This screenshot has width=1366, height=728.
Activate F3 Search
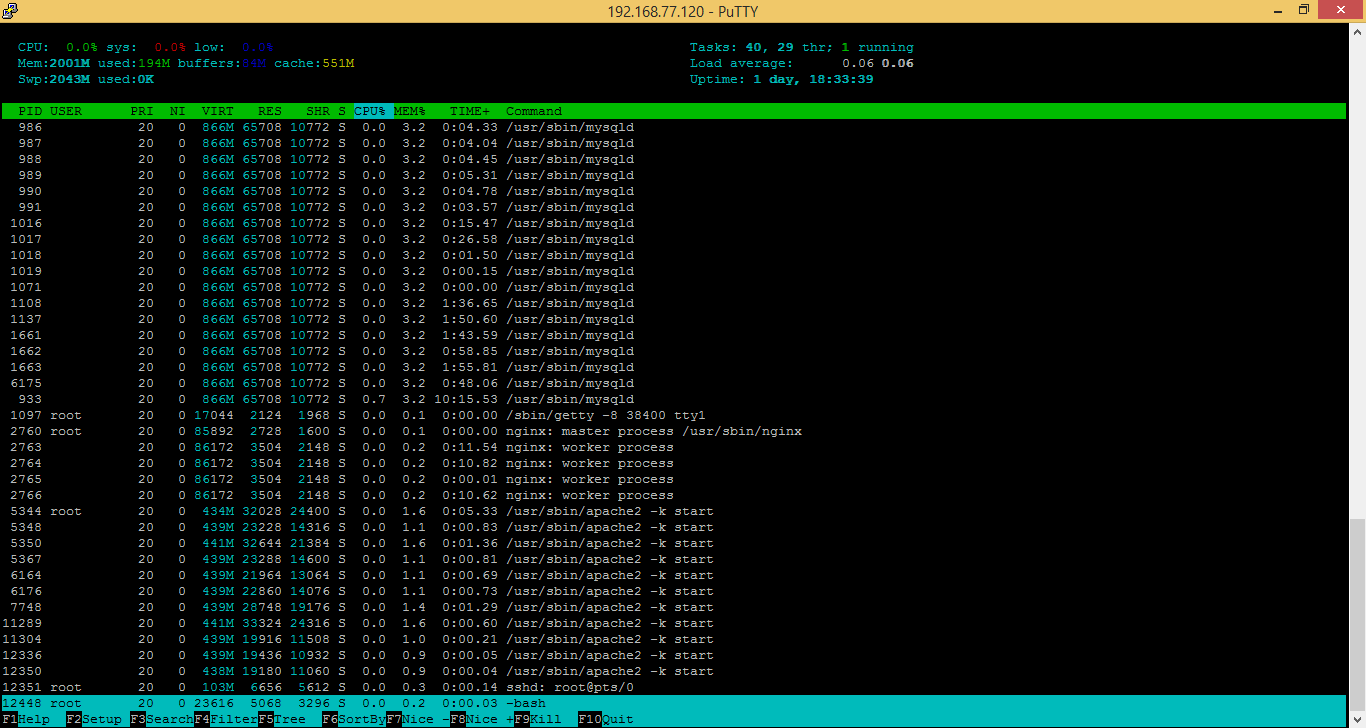[x=158, y=718]
